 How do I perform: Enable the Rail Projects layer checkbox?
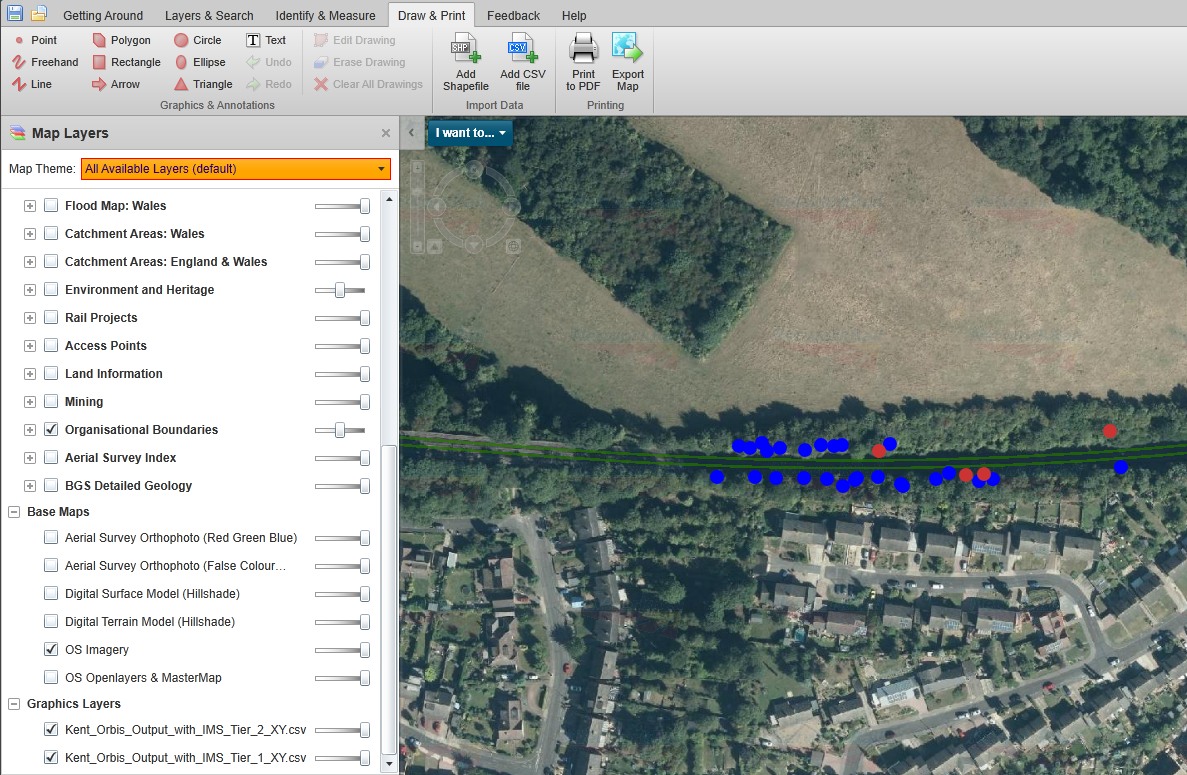coord(51,317)
